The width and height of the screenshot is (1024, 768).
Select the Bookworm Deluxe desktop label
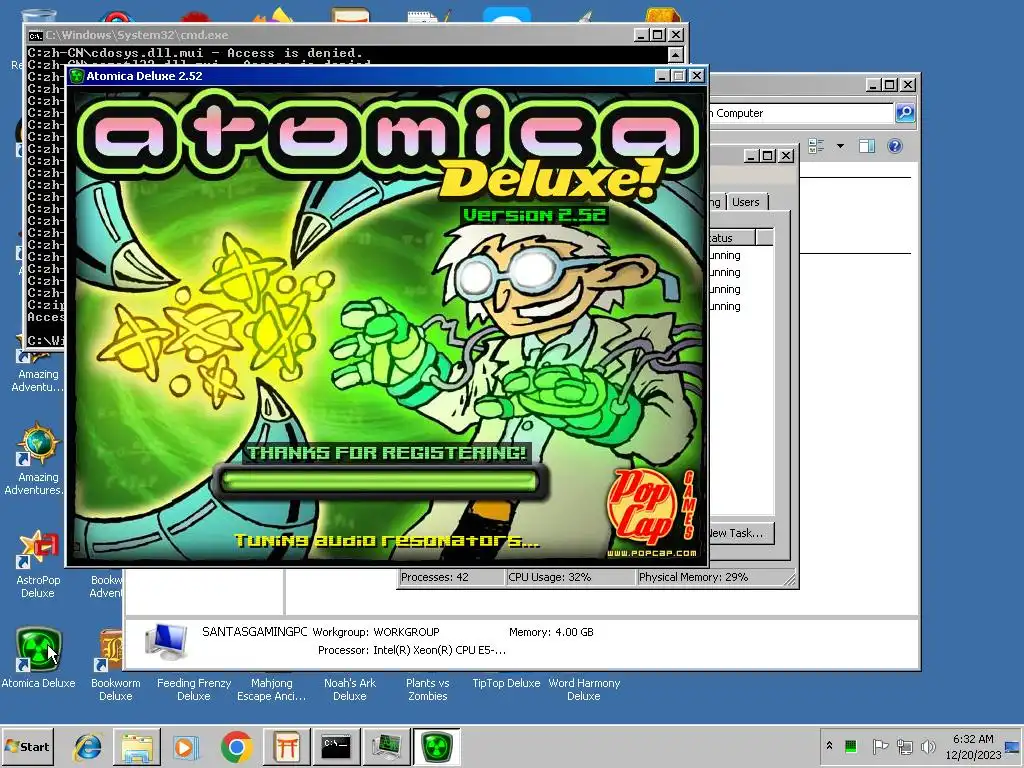point(116,690)
